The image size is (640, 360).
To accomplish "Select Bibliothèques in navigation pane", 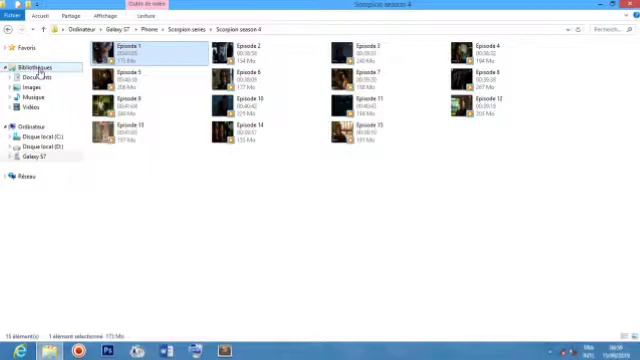I will click(x=35, y=67).
